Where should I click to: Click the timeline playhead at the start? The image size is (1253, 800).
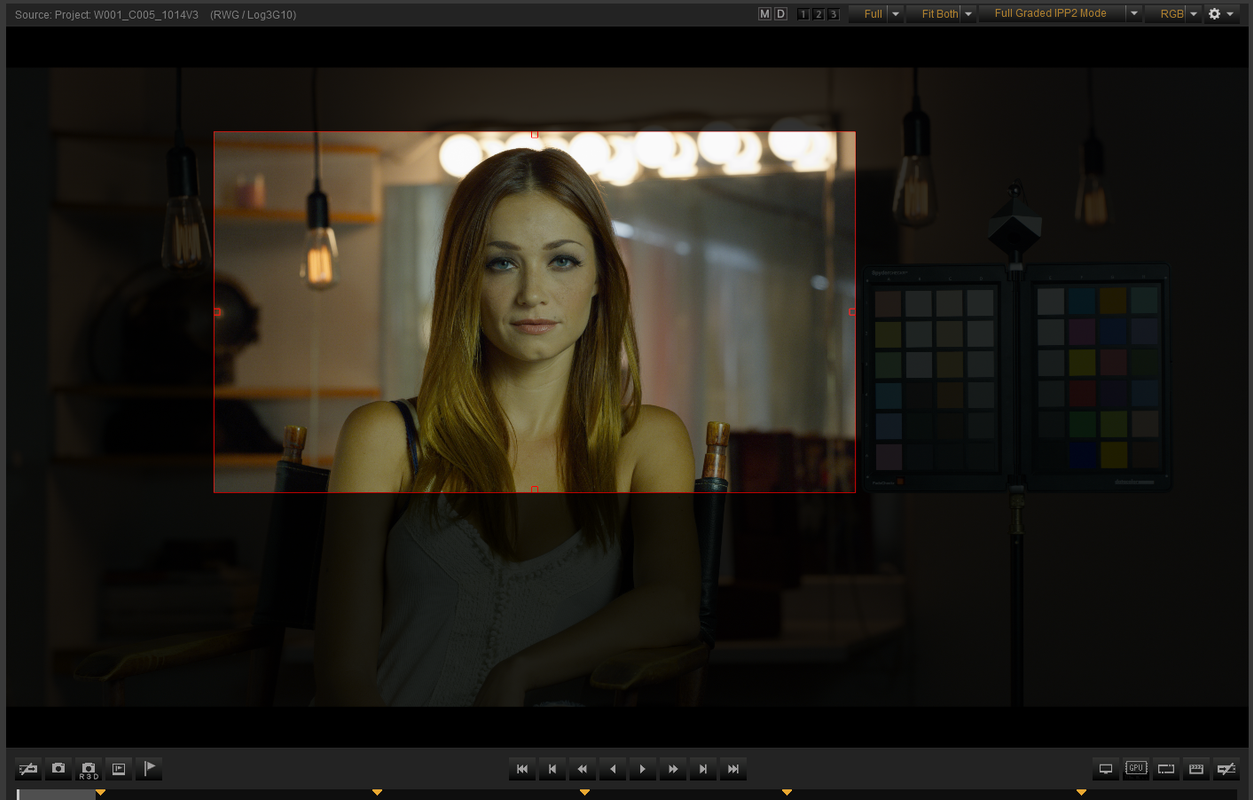click(18, 794)
